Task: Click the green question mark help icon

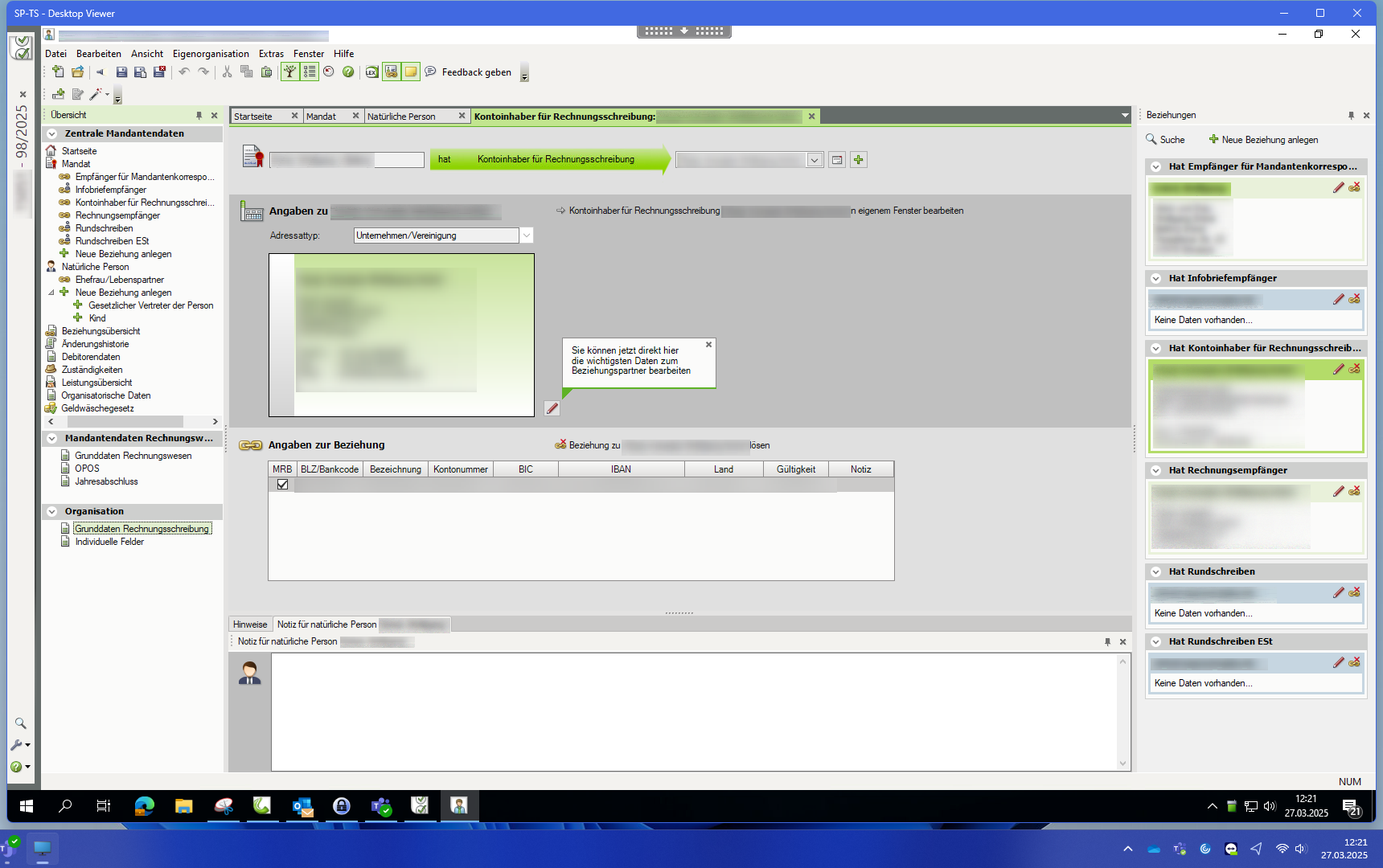Action: tap(348, 72)
